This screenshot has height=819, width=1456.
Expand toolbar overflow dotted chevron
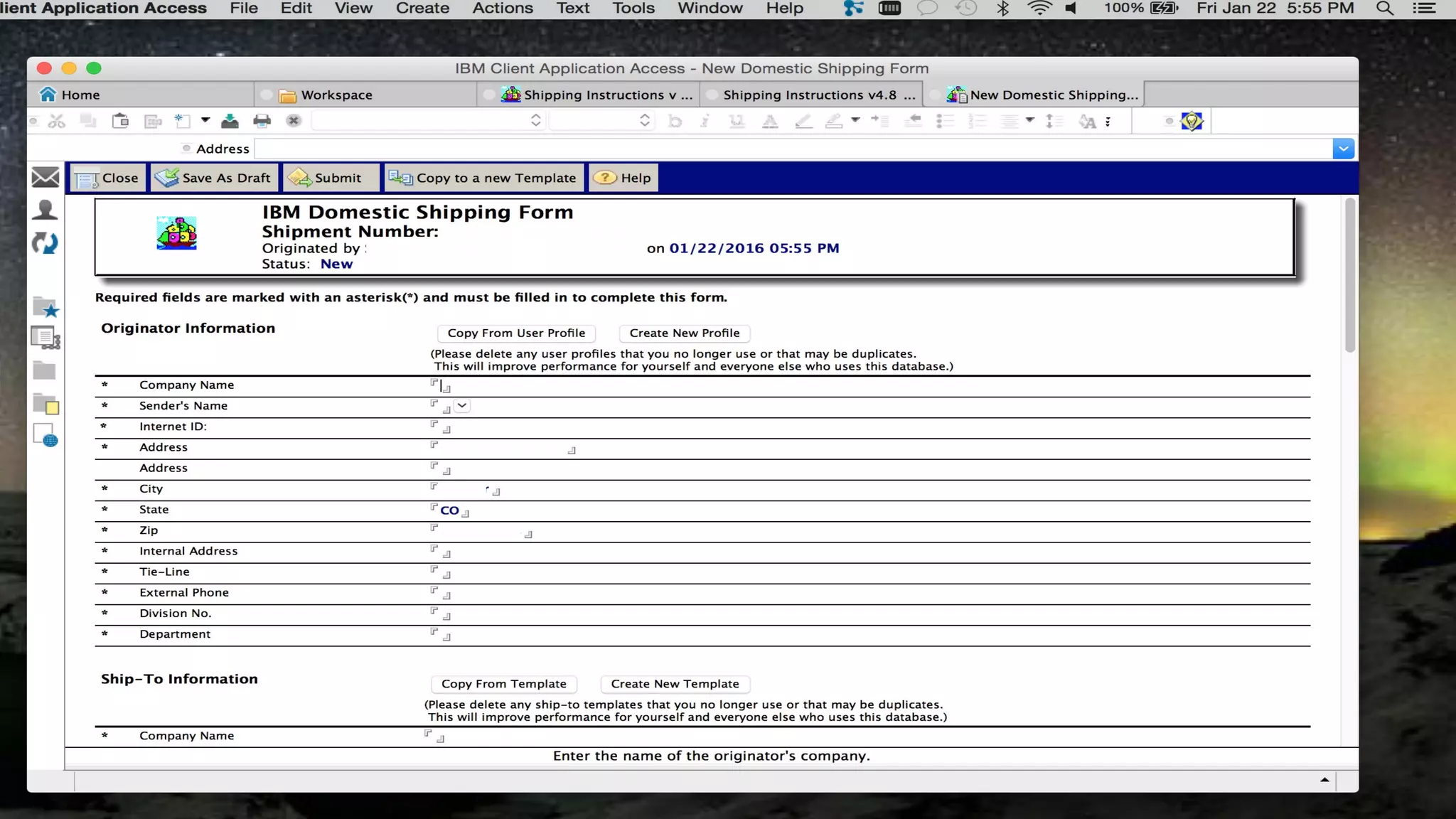(x=1108, y=122)
